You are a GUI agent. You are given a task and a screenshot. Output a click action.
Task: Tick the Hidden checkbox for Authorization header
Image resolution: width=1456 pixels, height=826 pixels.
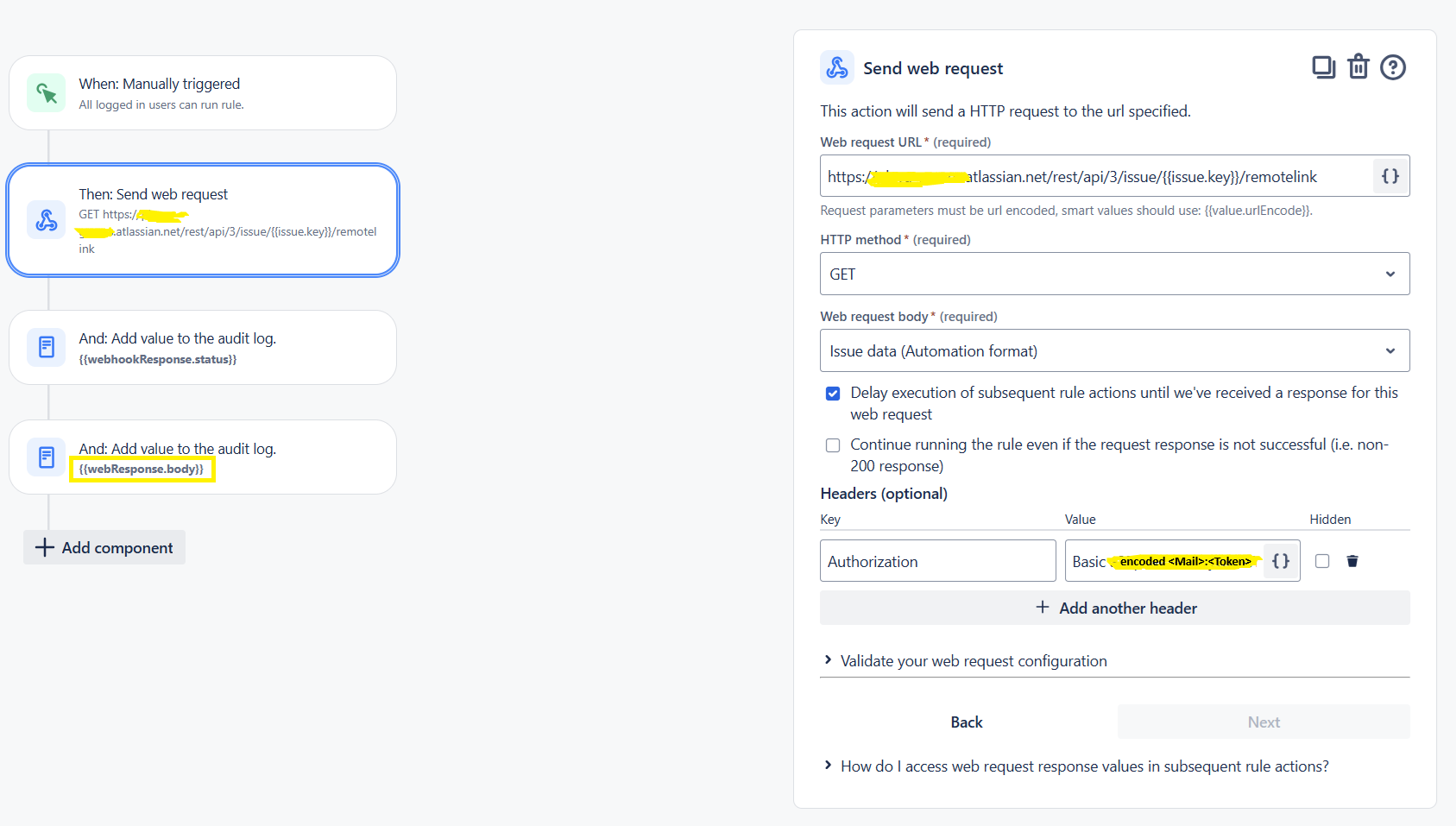pyautogui.click(x=1322, y=561)
